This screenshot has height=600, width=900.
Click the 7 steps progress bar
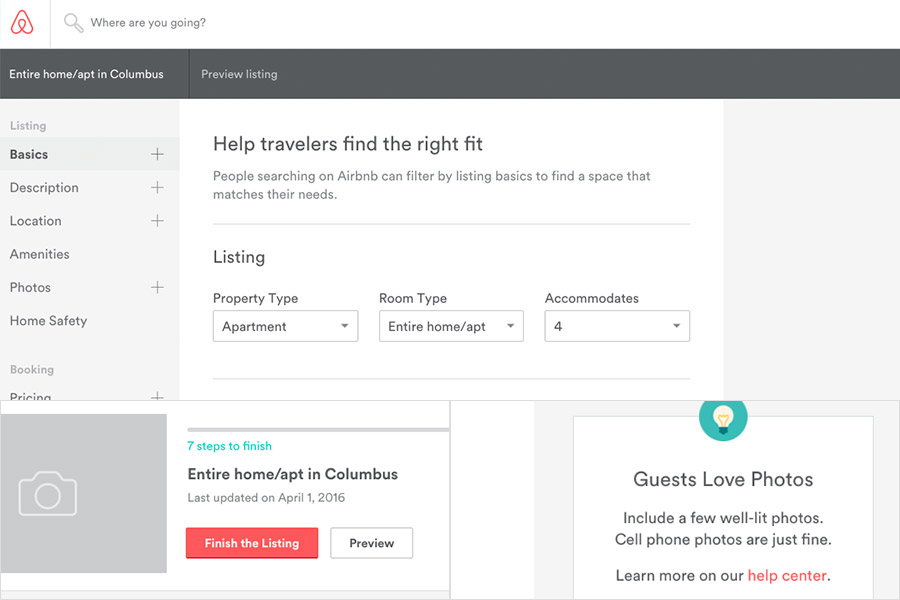[317, 430]
